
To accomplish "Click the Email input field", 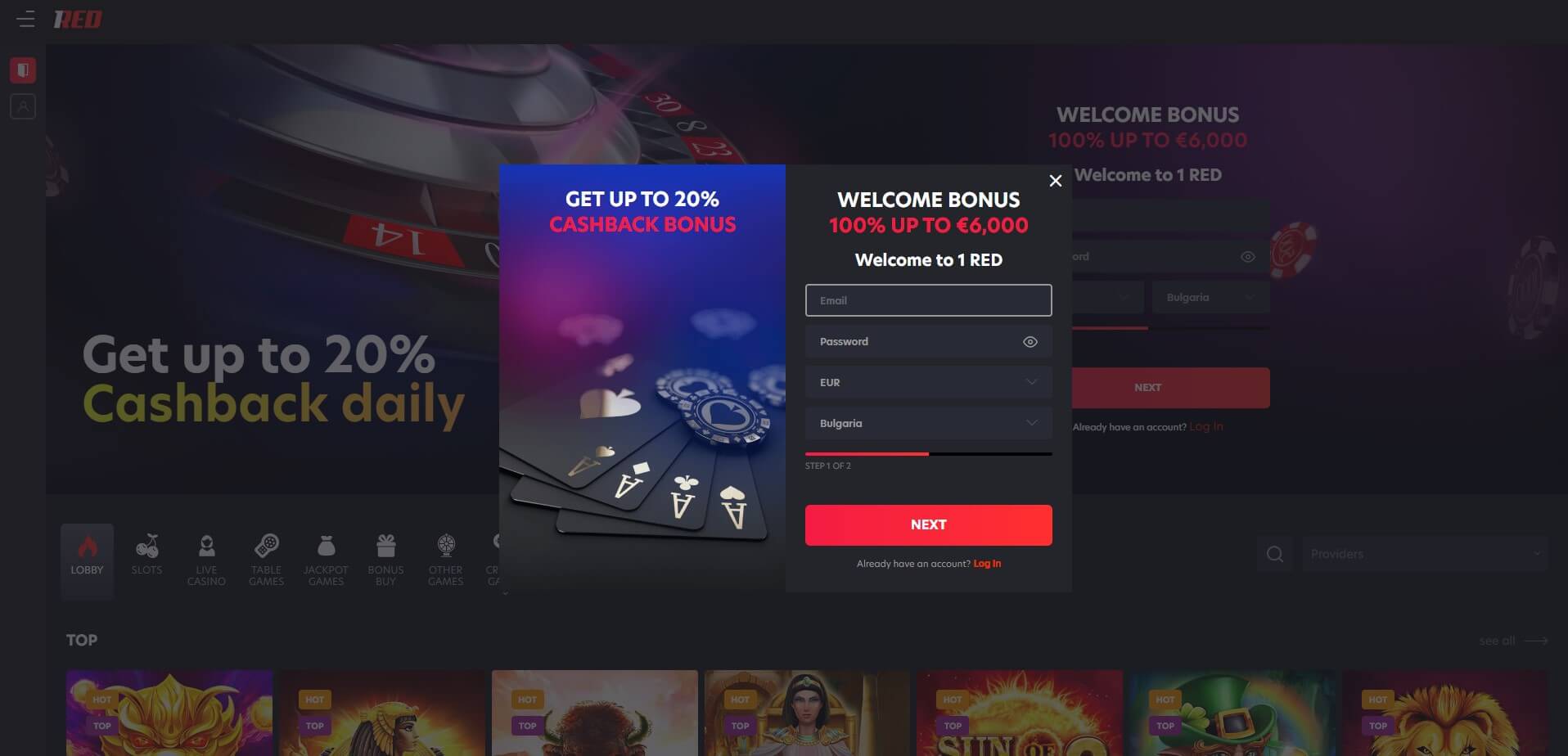I will (x=929, y=300).
